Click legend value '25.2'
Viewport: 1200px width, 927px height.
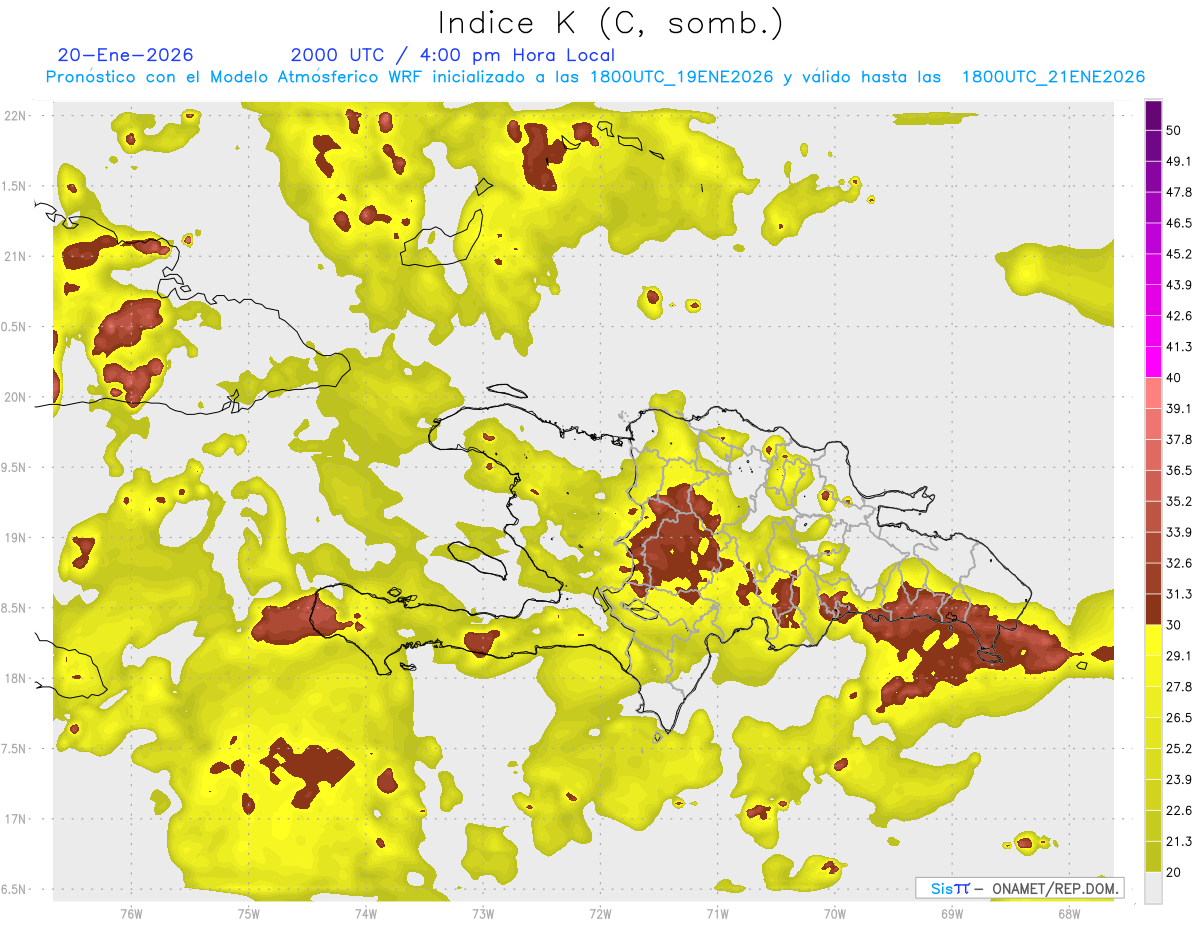(1179, 749)
